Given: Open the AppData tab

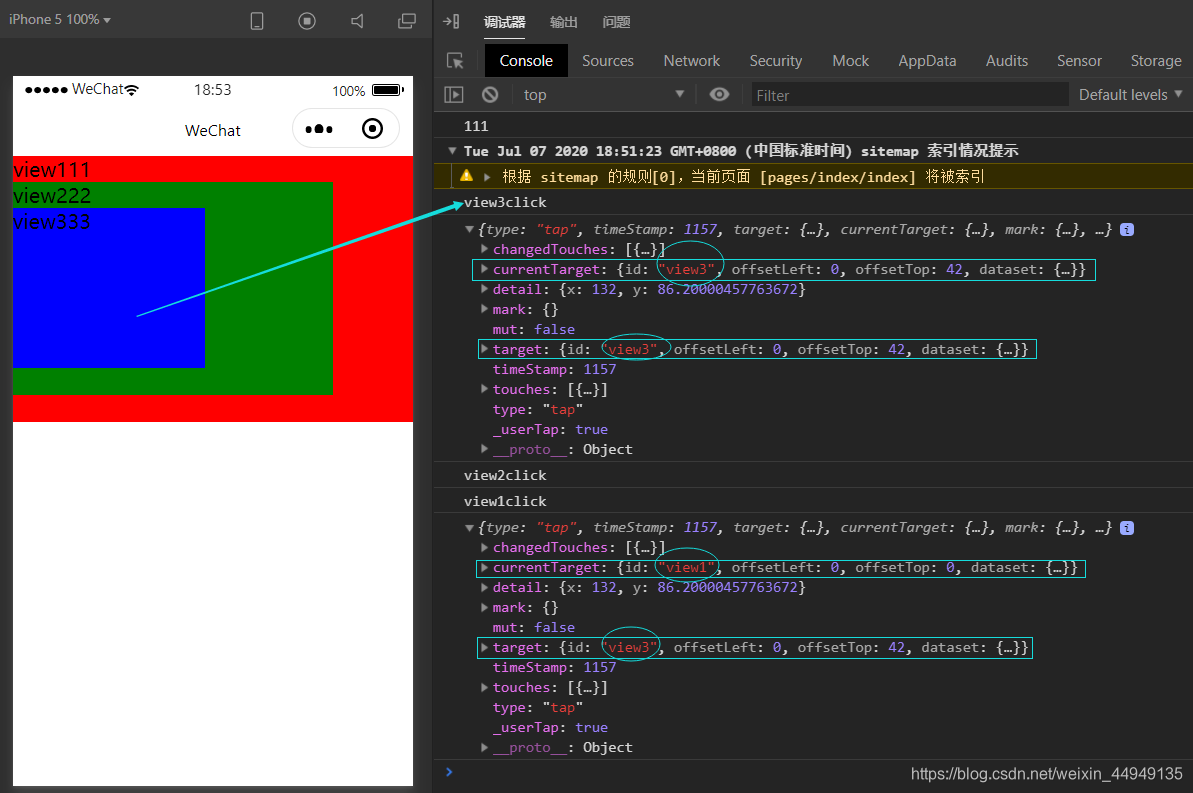Looking at the screenshot, I should (927, 61).
